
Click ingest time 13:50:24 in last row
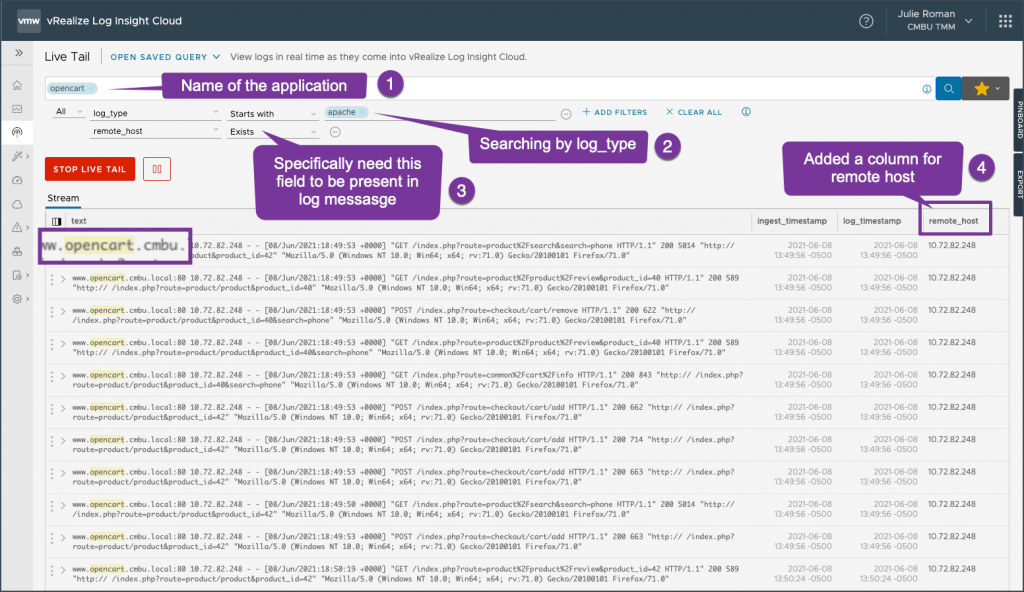803,579
